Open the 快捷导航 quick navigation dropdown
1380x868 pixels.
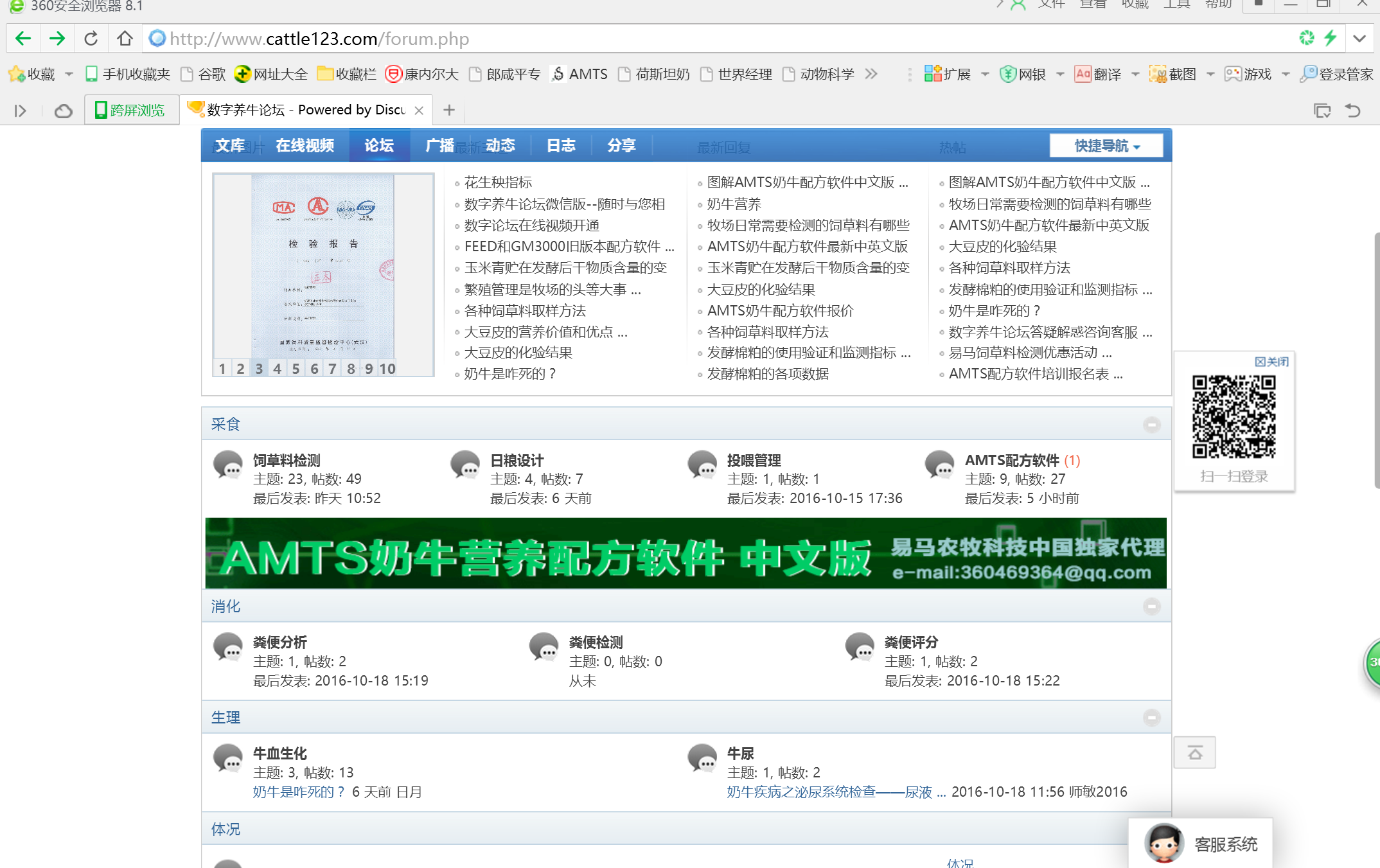click(x=1106, y=146)
